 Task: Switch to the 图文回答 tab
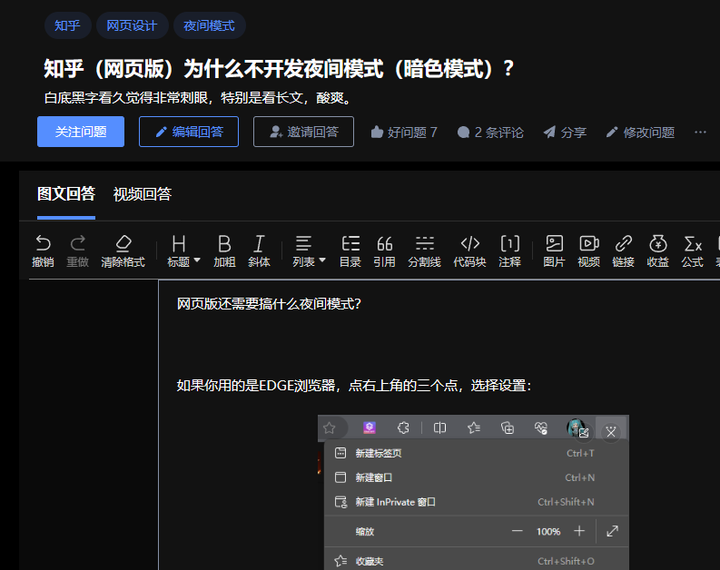point(66,194)
